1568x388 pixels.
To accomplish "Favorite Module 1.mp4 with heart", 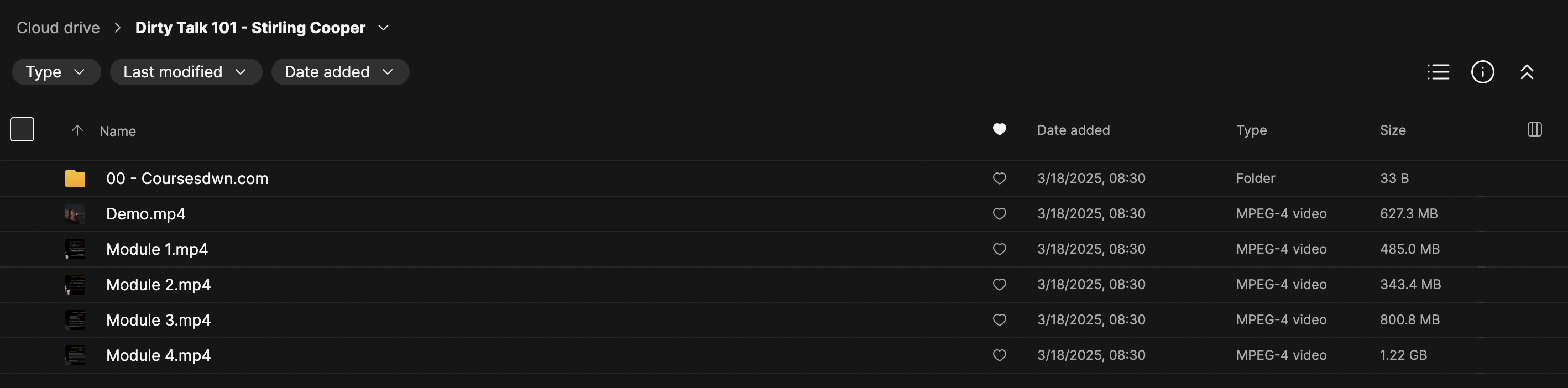I will pos(999,249).
